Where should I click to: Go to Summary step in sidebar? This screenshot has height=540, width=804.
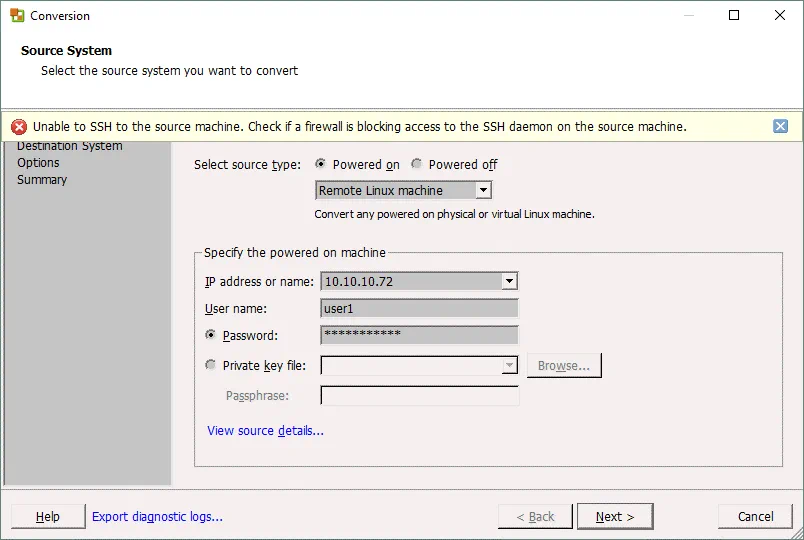[42, 180]
